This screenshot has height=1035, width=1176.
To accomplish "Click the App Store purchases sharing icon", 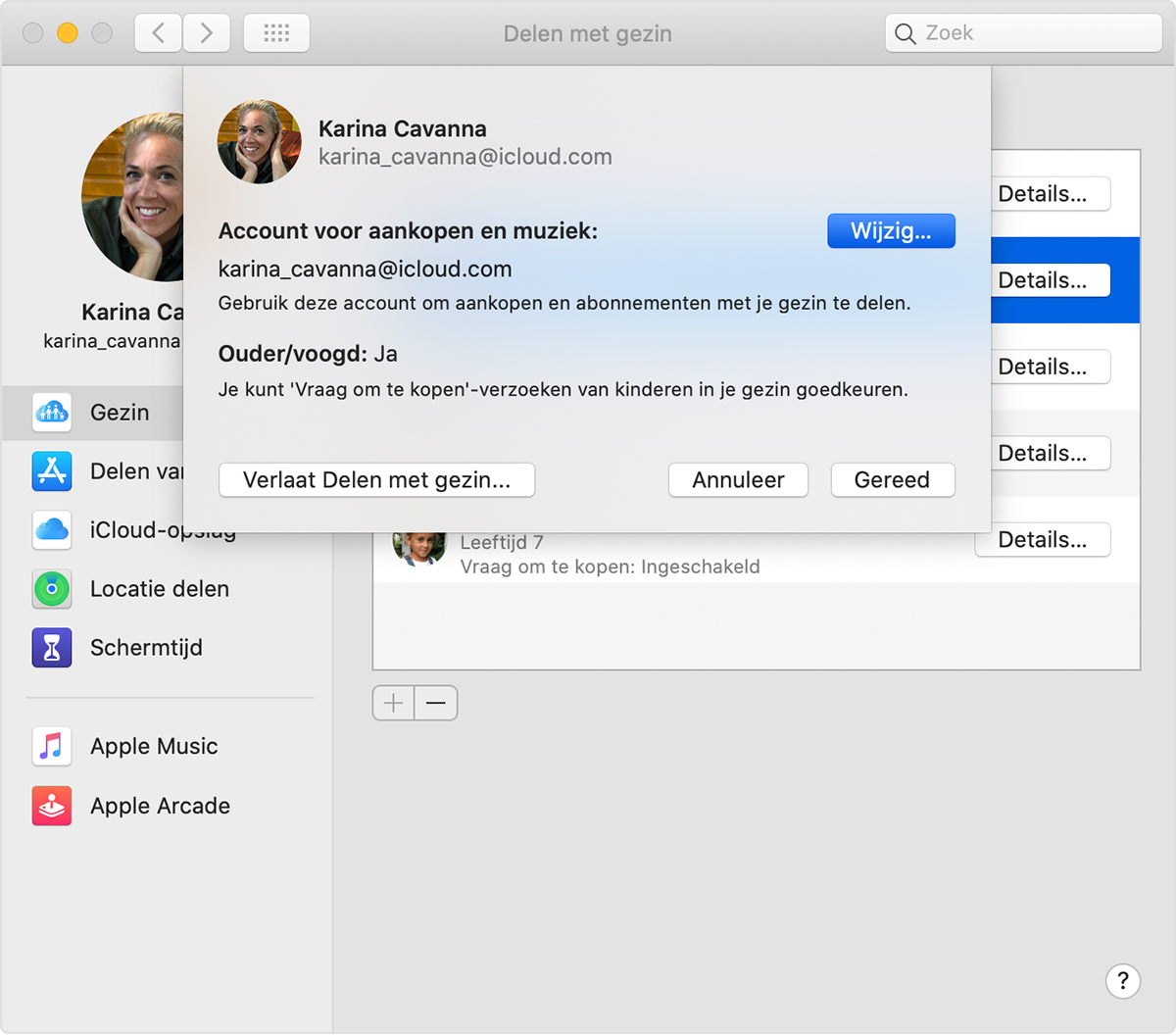I will pos(52,471).
